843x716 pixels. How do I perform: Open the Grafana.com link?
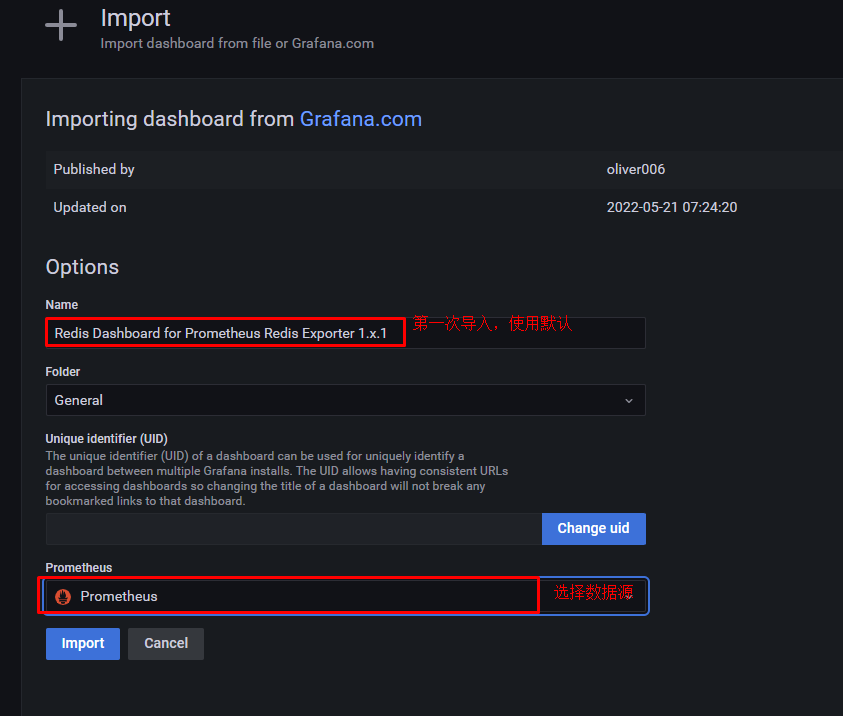coord(361,119)
